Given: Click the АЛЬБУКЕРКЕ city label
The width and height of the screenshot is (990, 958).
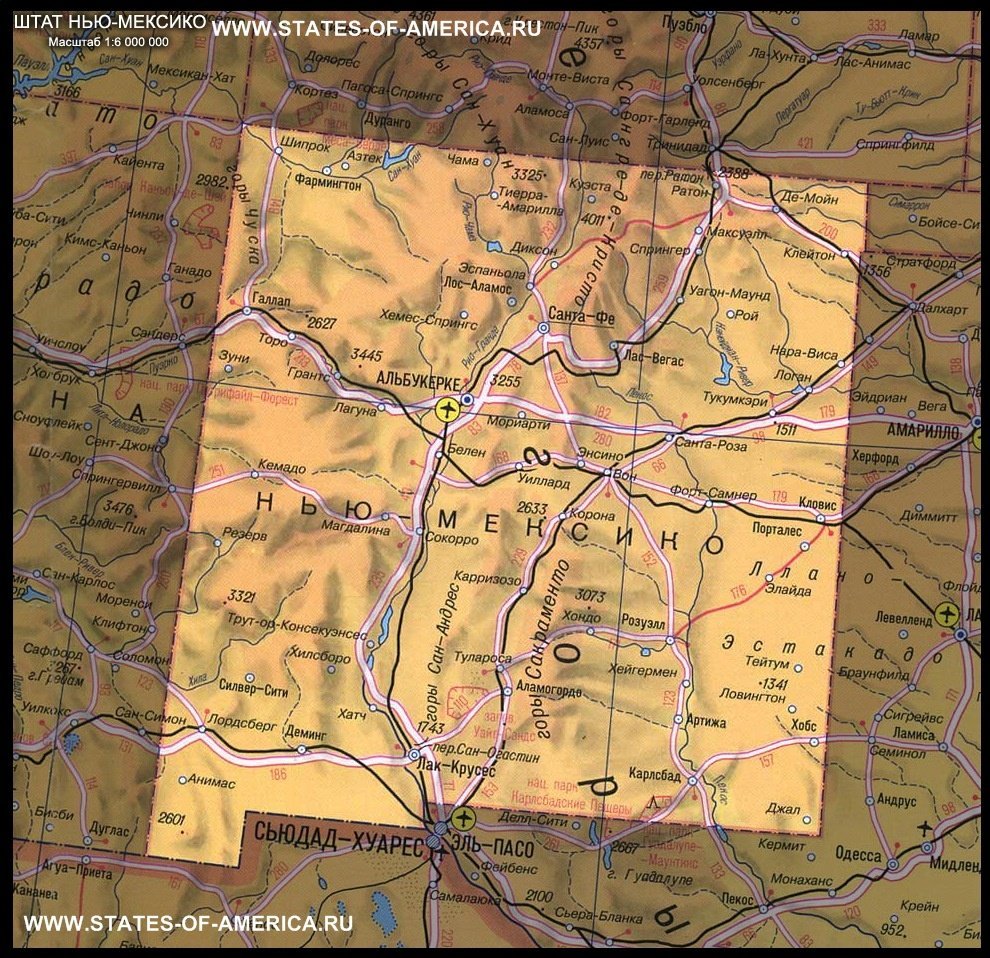Looking at the screenshot, I should (417, 383).
